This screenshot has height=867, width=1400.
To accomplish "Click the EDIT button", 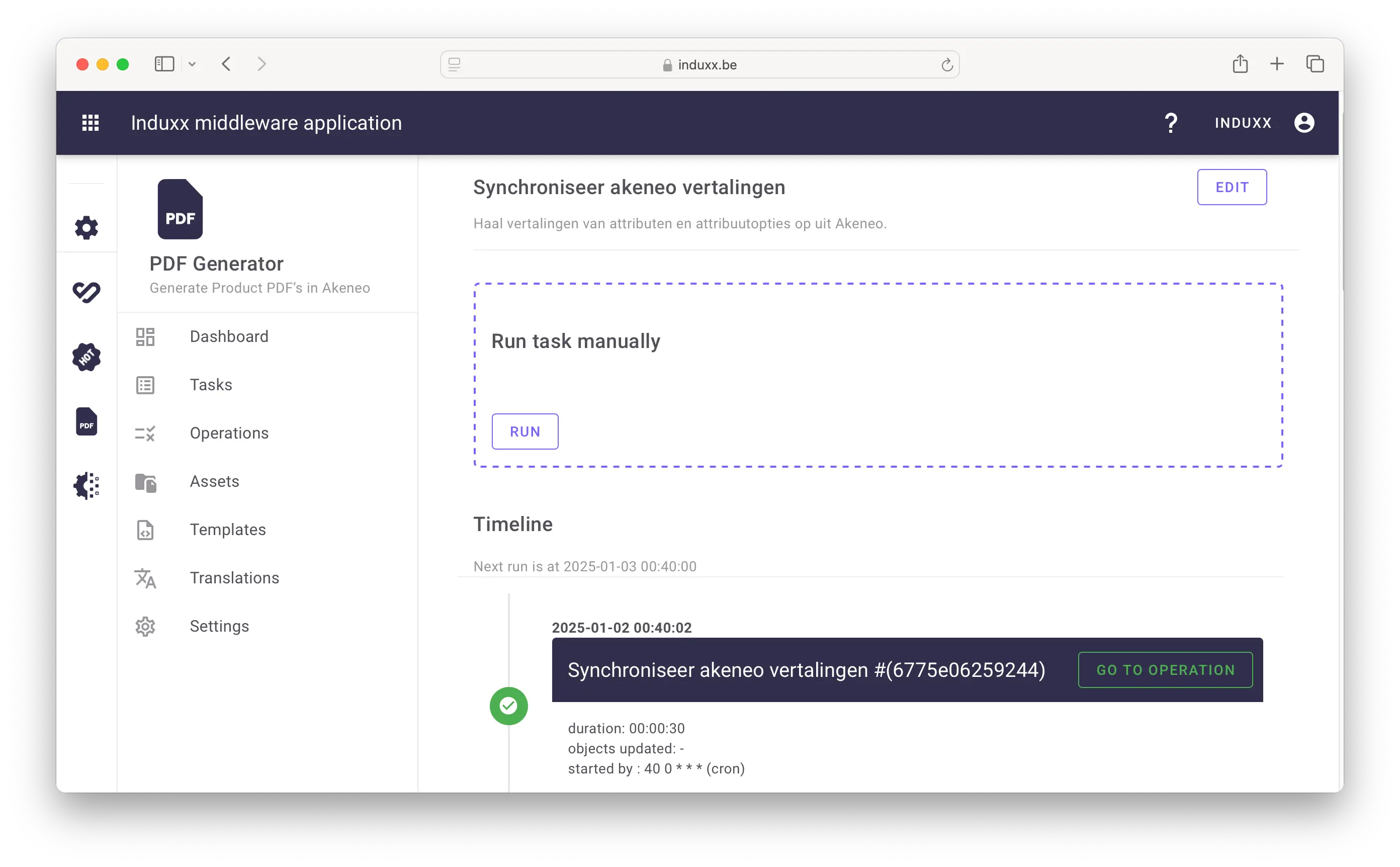I will click(1232, 187).
